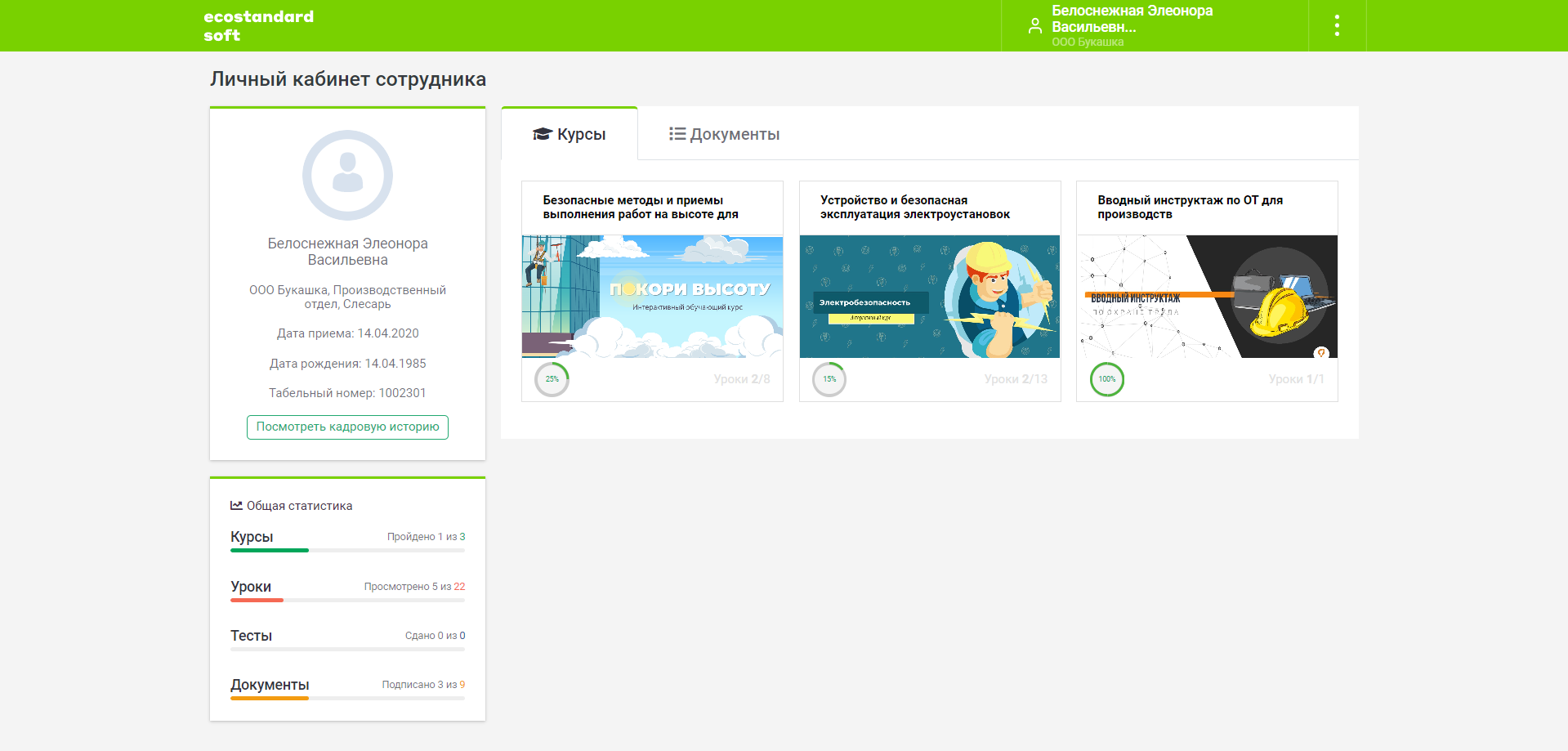Click the Курсы statistics progress bar

tap(347, 551)
